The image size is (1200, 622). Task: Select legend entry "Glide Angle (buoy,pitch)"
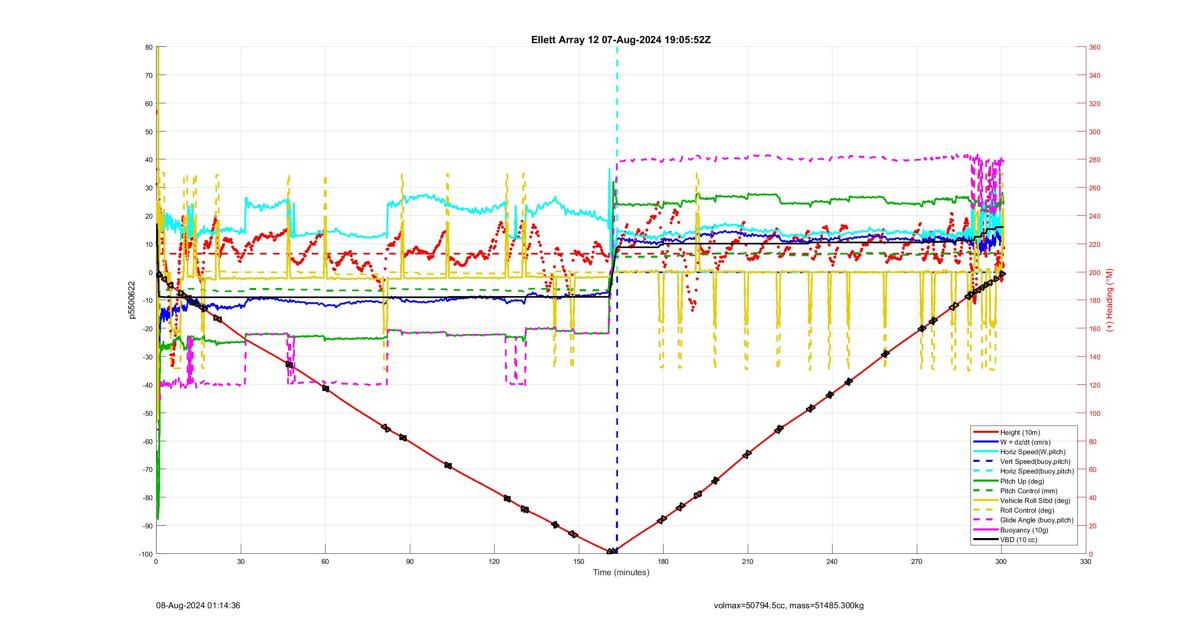(1037, 520)
